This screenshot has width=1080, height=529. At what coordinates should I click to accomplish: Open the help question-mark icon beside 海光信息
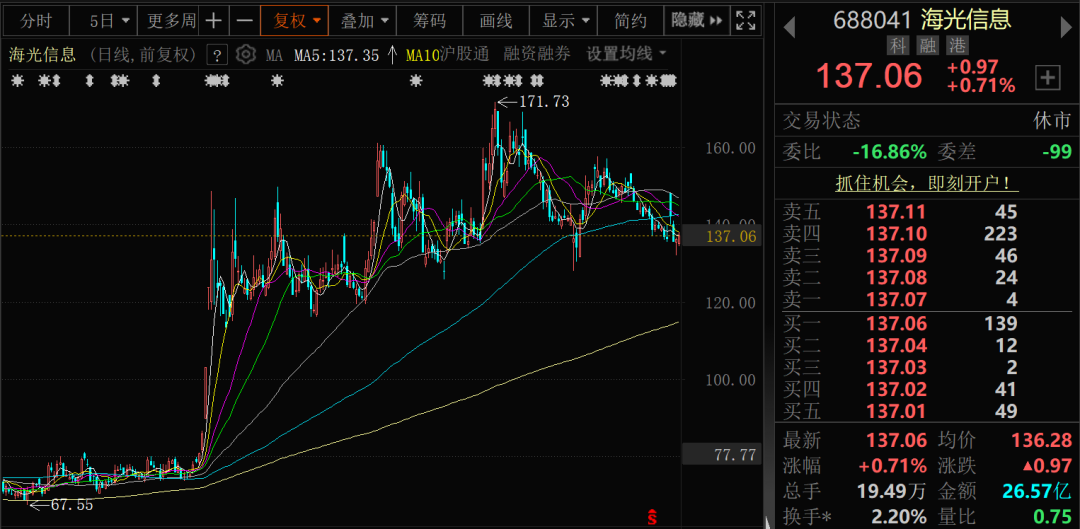tap(216, 55)
